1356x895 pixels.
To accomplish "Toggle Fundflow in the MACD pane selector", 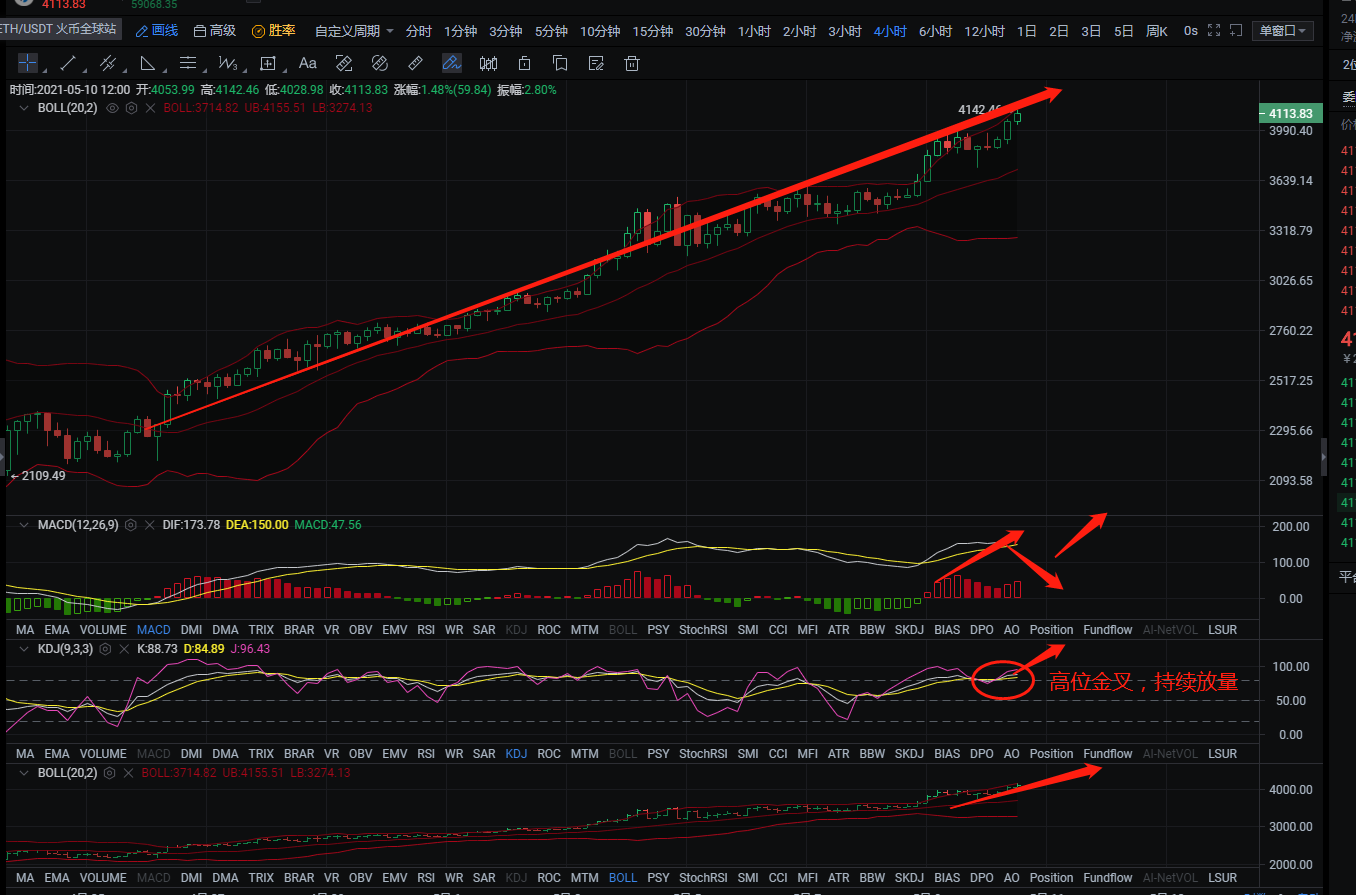I will click(1108, 630).
